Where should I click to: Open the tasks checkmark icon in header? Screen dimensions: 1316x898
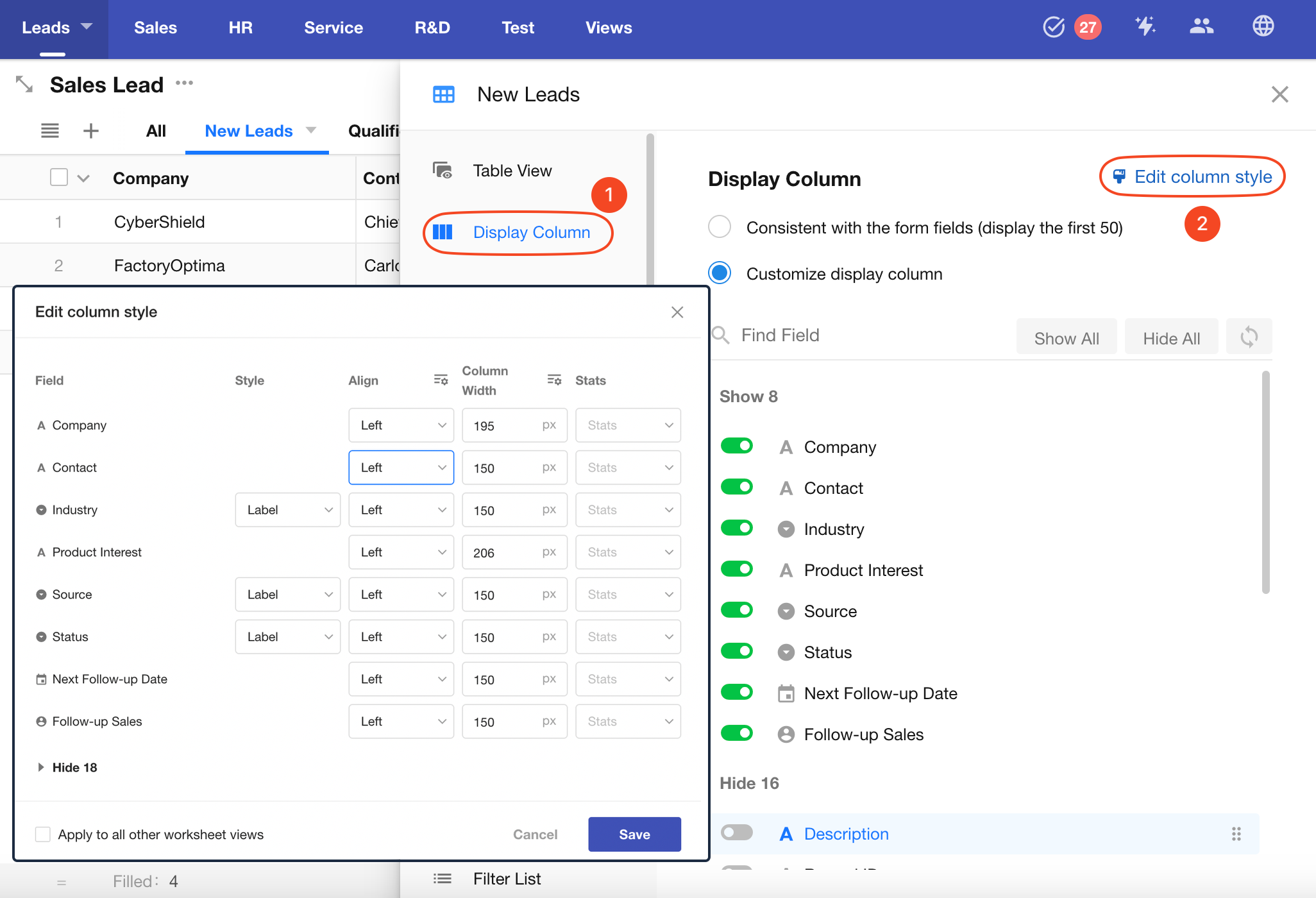[x=1053, y=28]
